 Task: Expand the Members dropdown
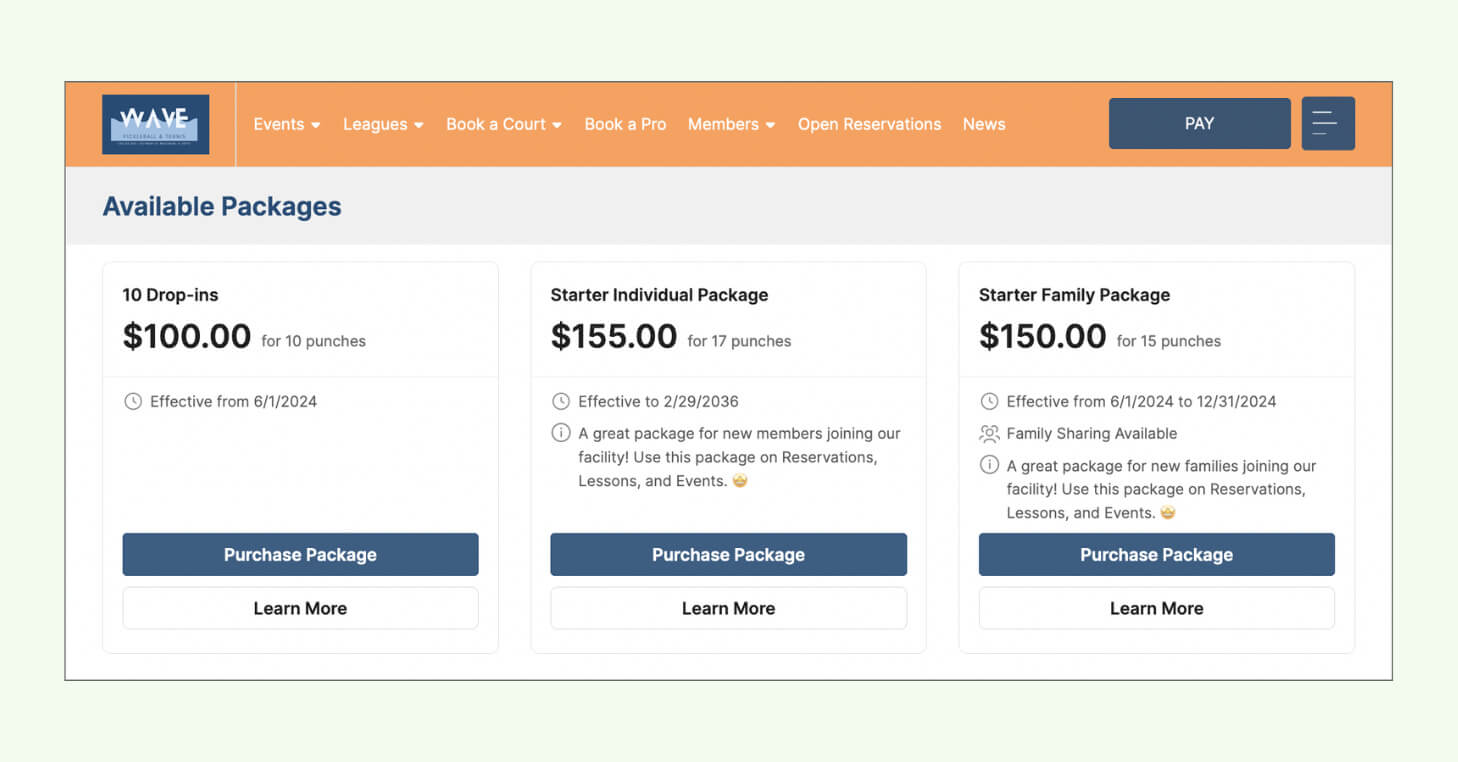731,124
